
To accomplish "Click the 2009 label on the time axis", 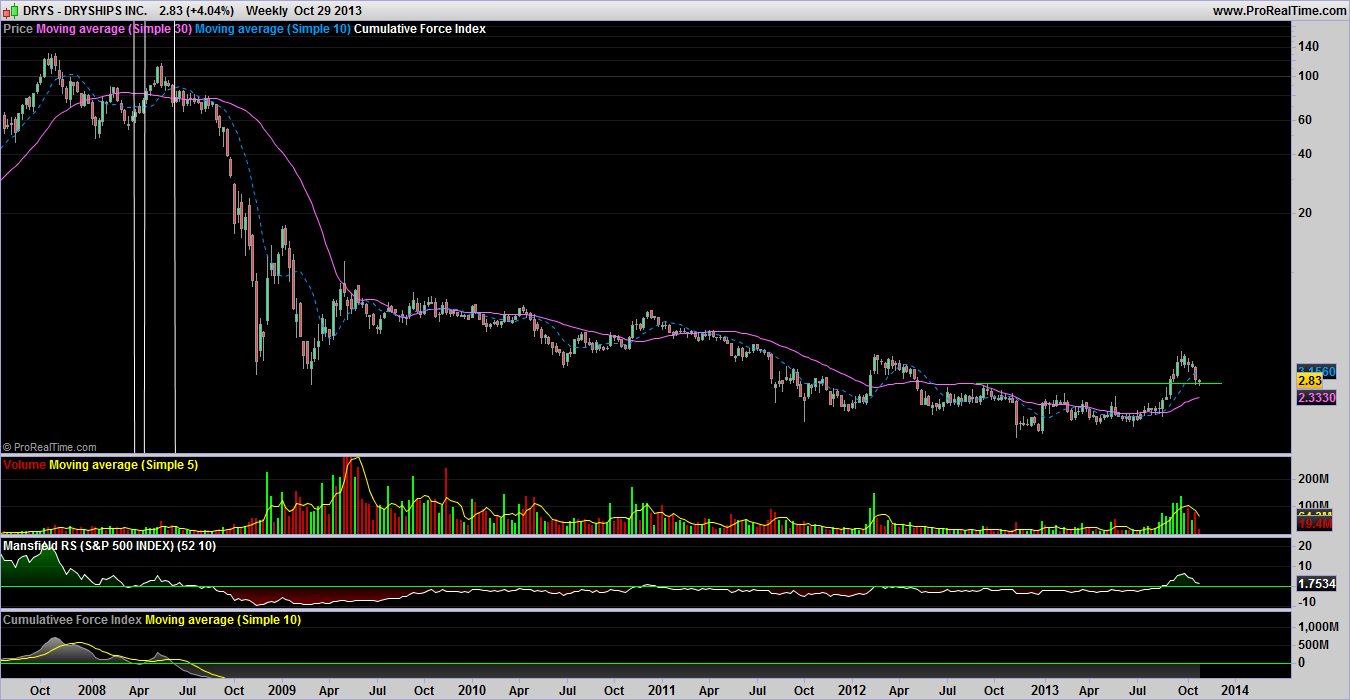I will click(282, 690).
